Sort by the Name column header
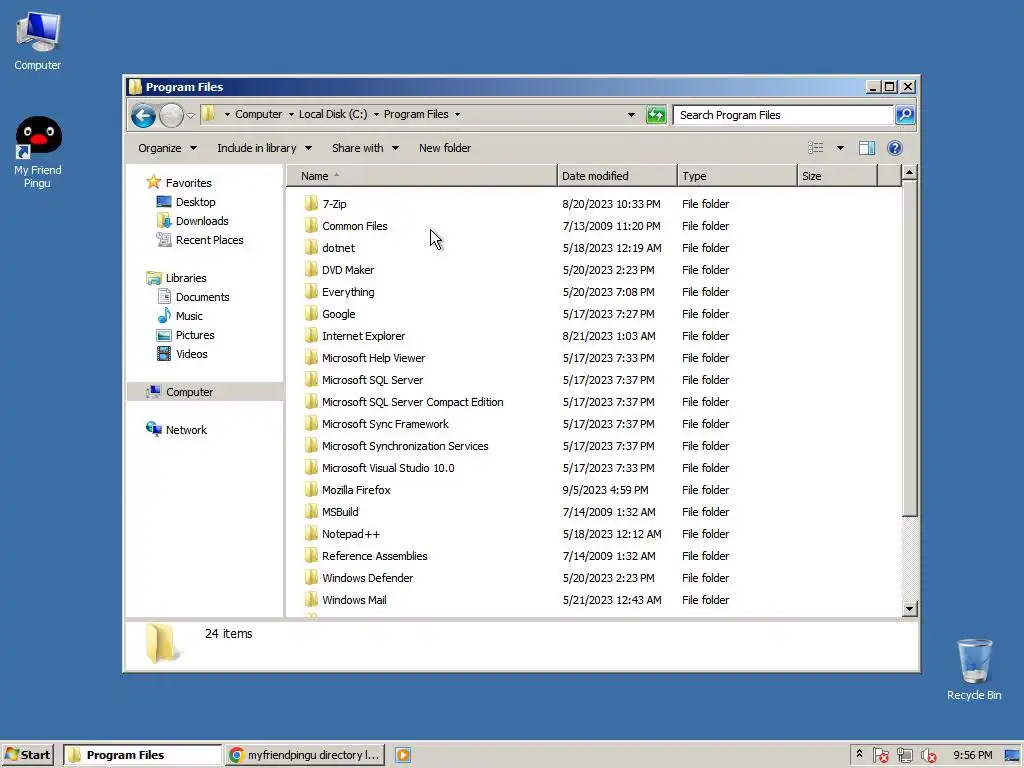Image resolution: width=1024 pixels, height=768 pixels. (x=422, y=176)
